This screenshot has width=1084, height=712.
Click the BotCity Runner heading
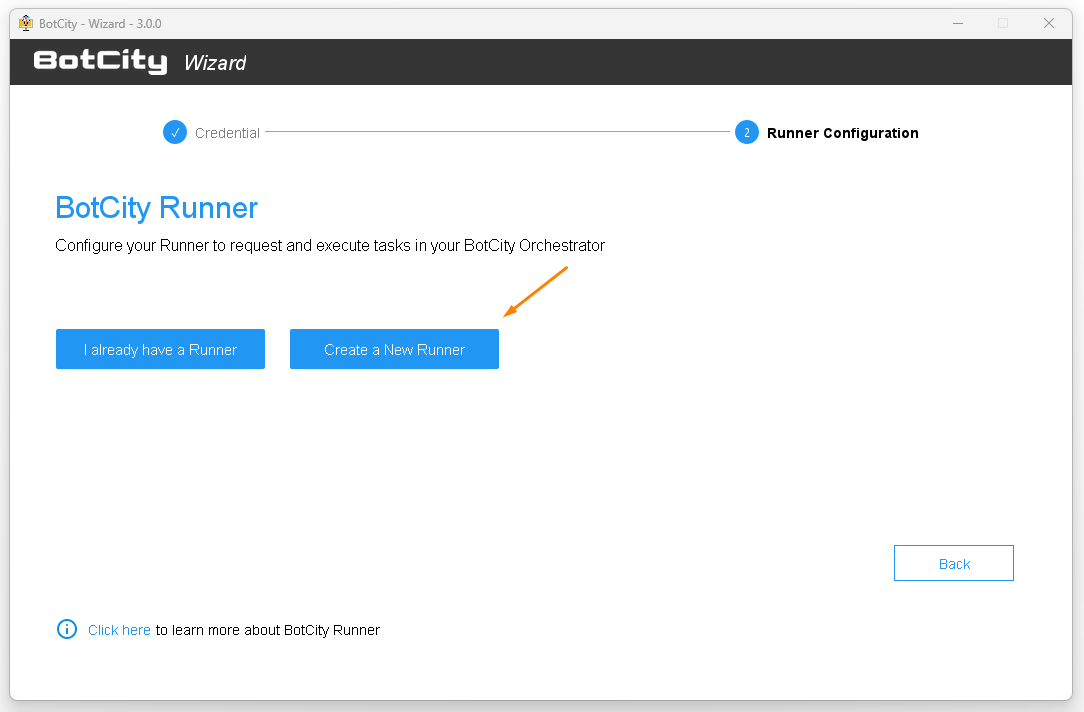pyautogui.click(x=157, y=208)
